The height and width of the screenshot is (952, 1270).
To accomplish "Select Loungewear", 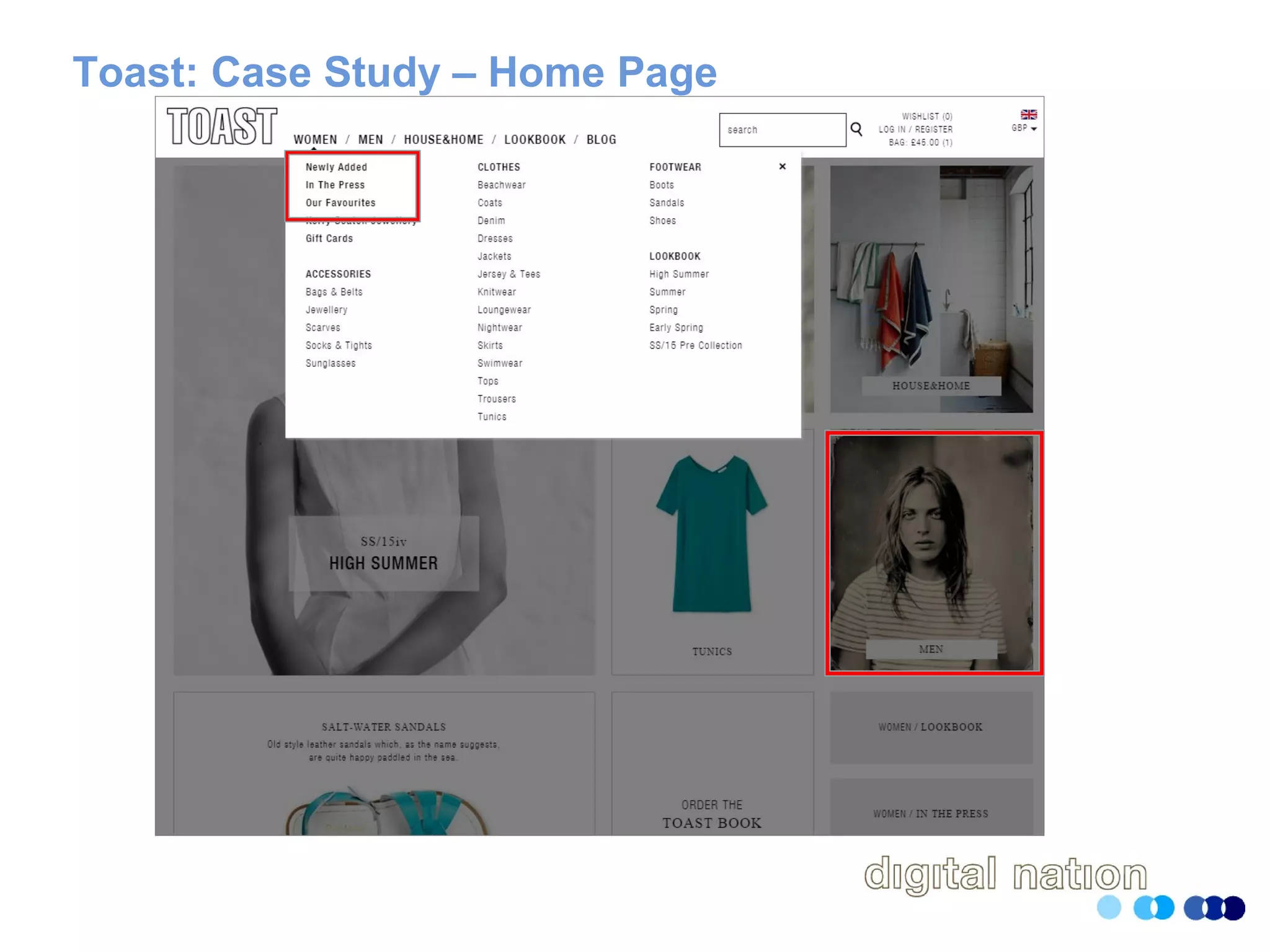I will coord(504,310).
